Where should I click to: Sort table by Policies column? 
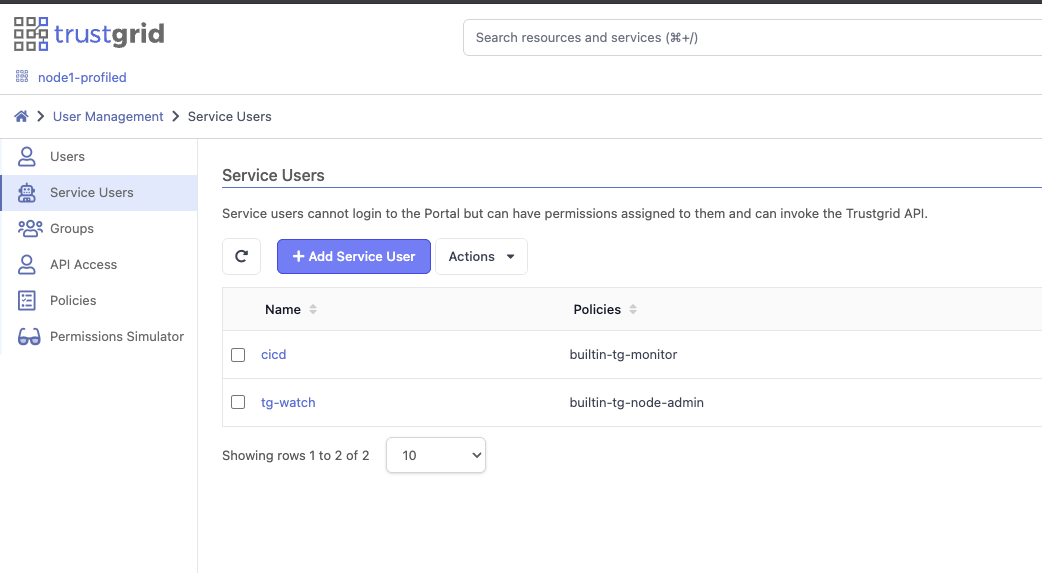[633, 310]
